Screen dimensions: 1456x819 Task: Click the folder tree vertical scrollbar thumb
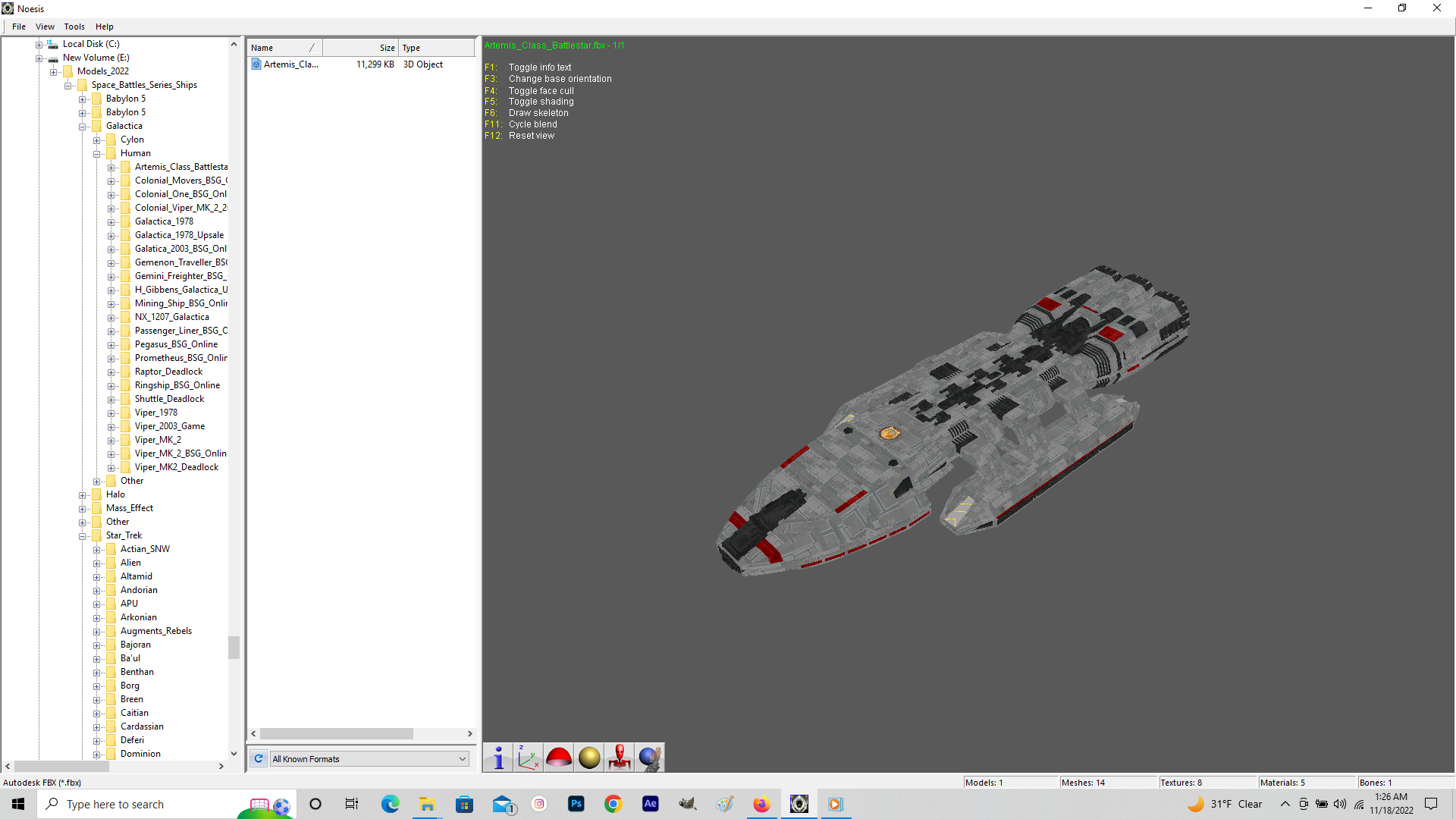pyautogui.click(x=234, y=647)
